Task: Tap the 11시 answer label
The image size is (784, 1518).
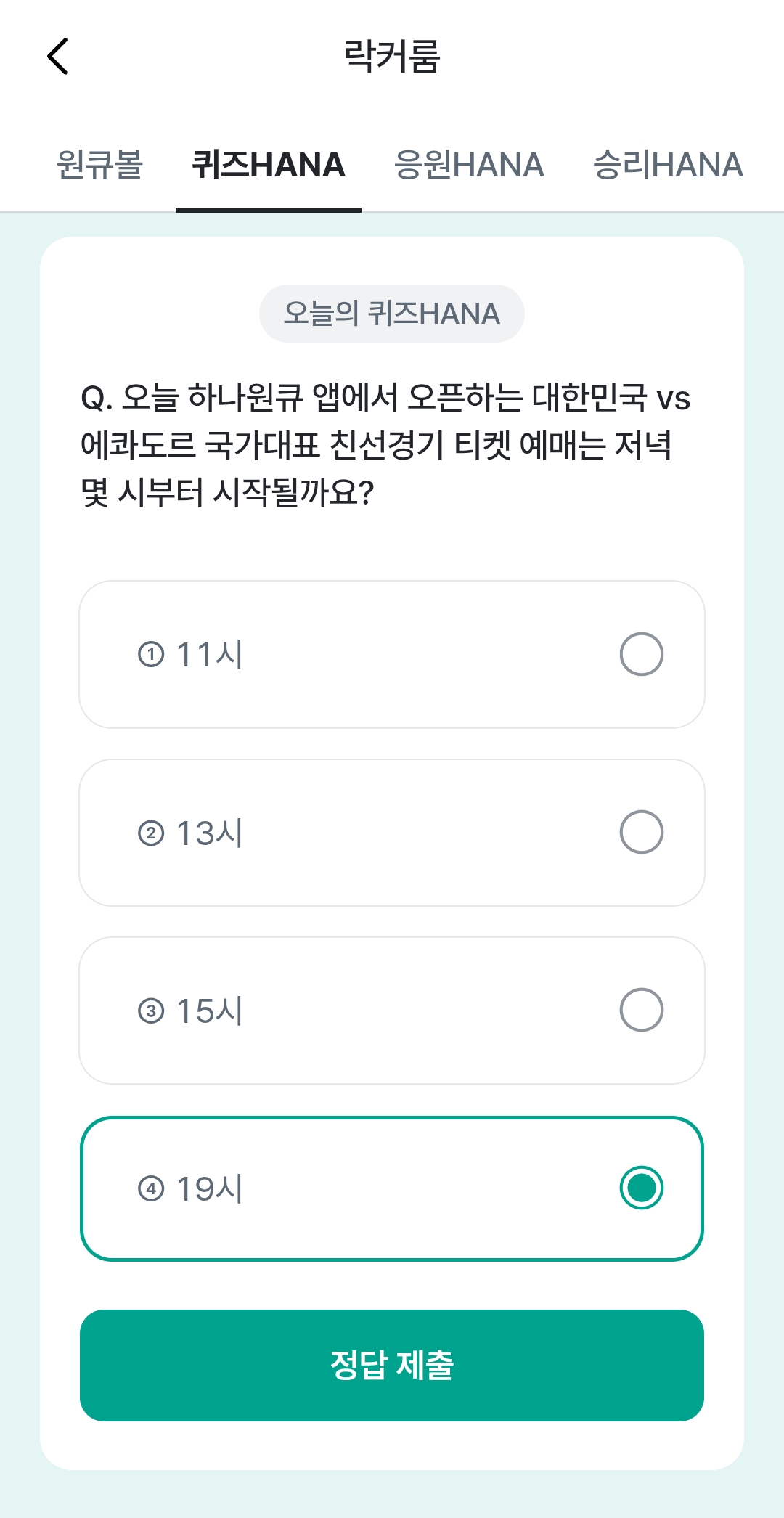Action: (x=210, y=655)
